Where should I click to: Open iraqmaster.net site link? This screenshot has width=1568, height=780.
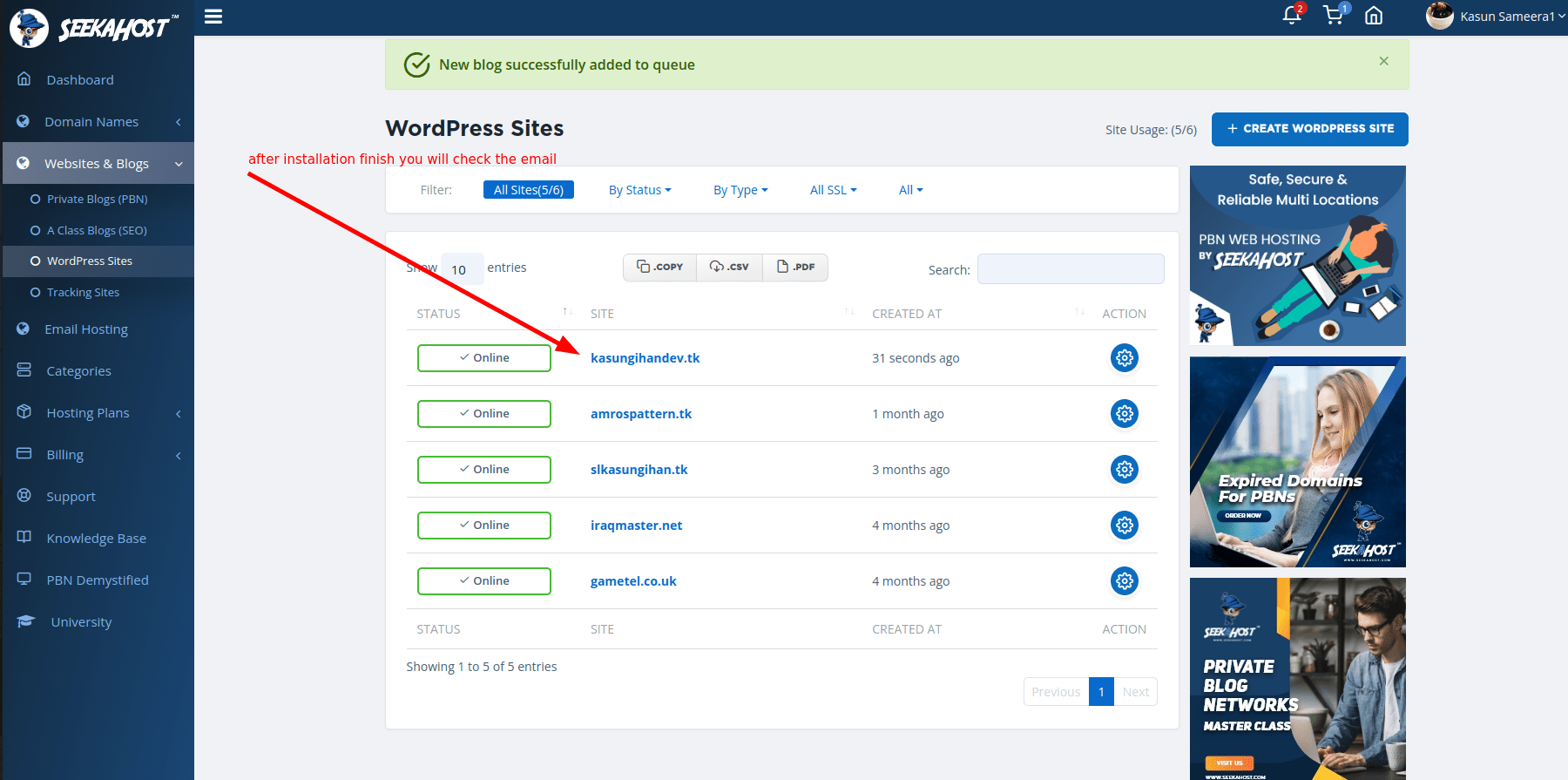click(636, 526)
